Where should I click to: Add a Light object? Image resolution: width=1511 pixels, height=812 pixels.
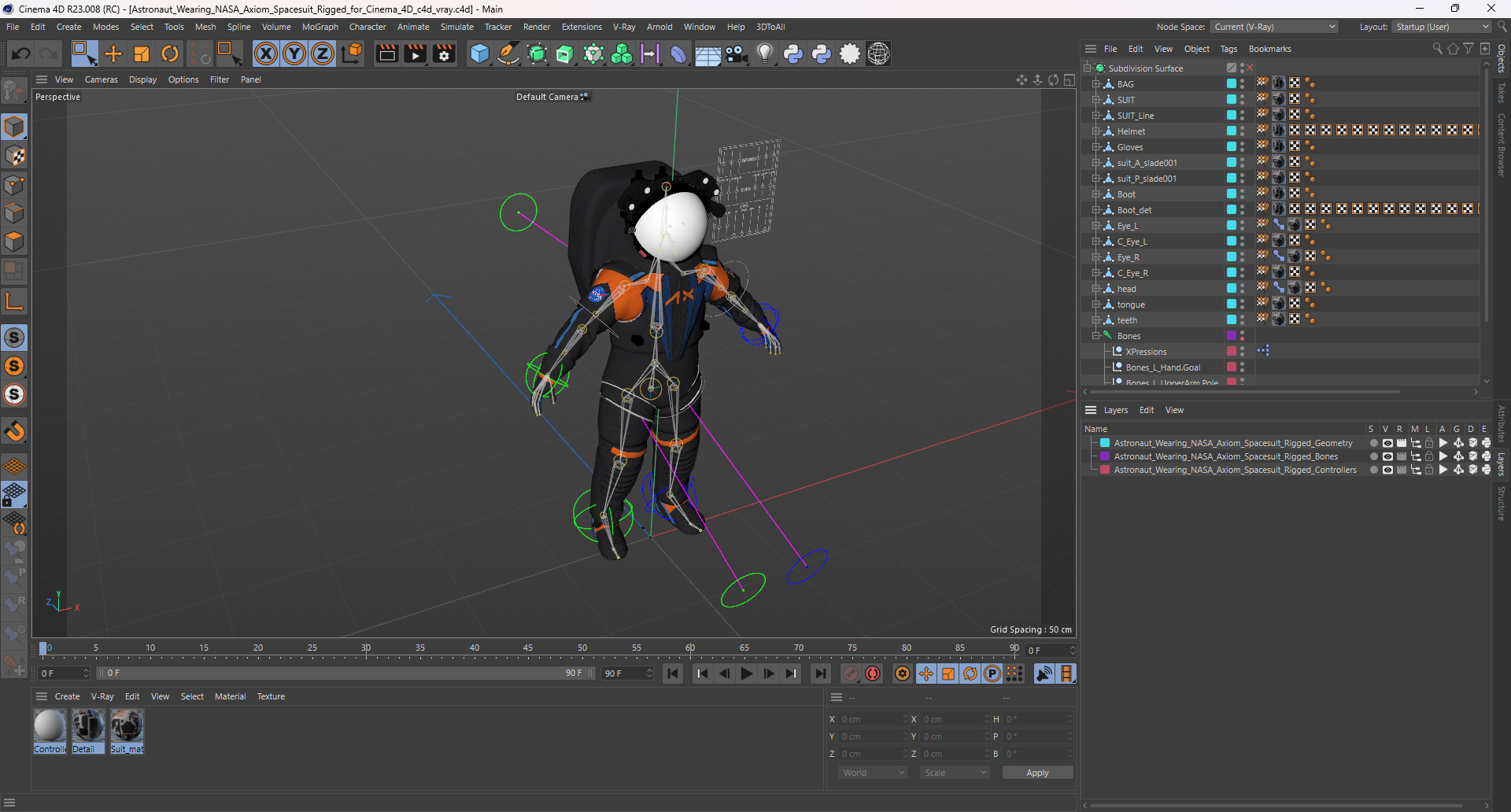764,54
